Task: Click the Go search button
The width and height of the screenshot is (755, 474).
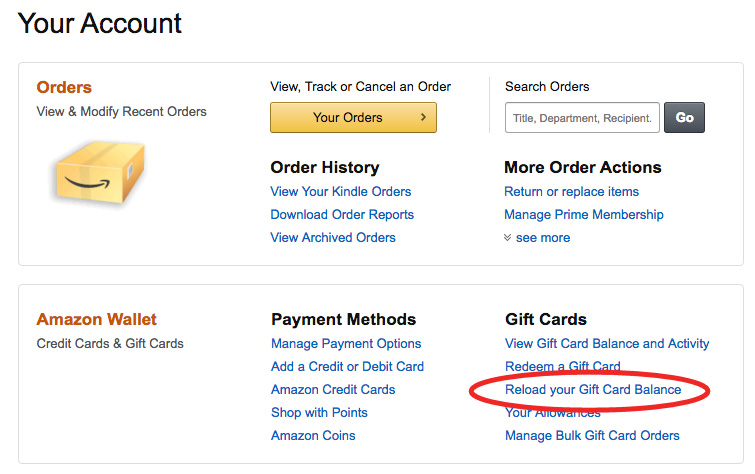Action: point(684,117)
